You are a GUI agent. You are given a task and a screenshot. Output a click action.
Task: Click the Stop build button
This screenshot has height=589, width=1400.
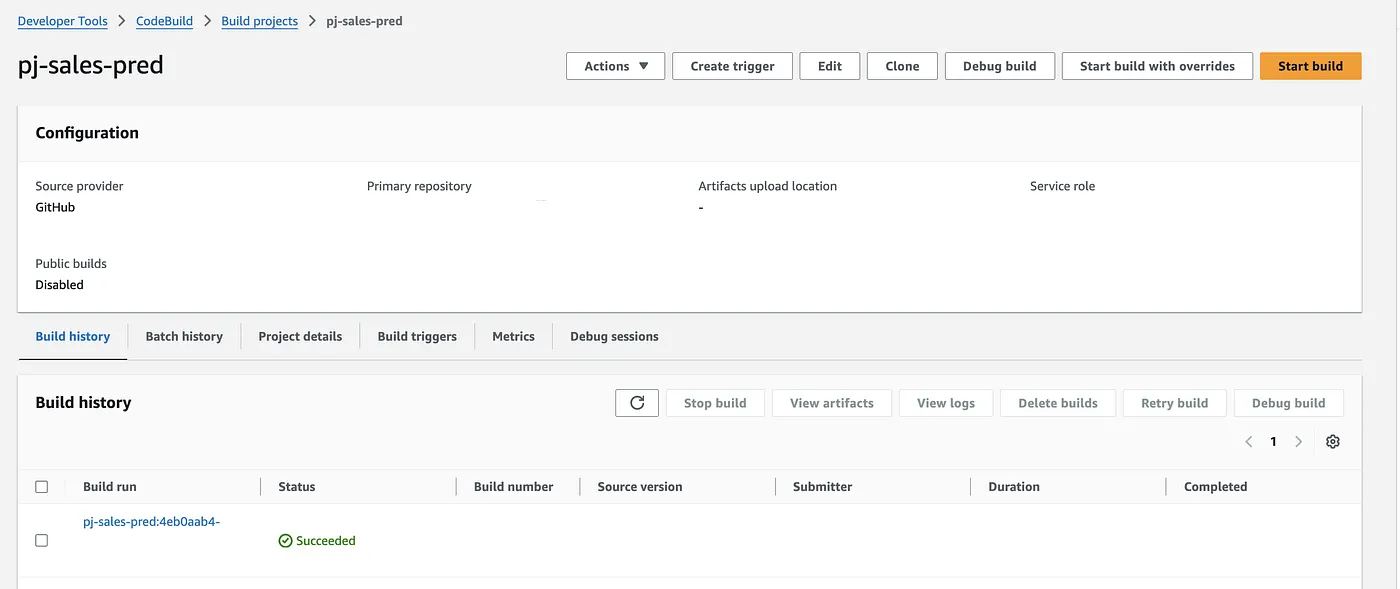[x=715, y=403]
